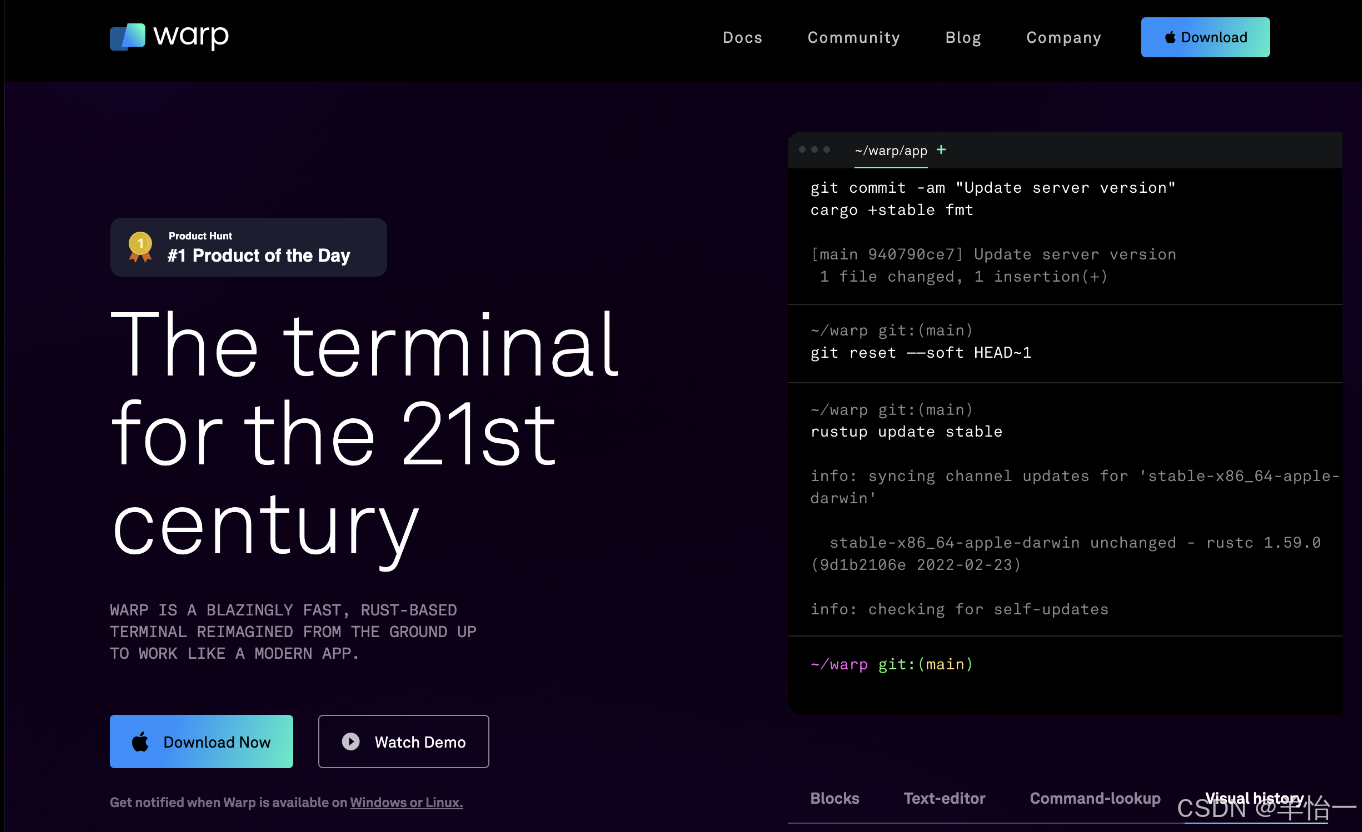Switch to the Text-editor tab
The width and height of the screenshot is (1362, 832).
point(944,798)
